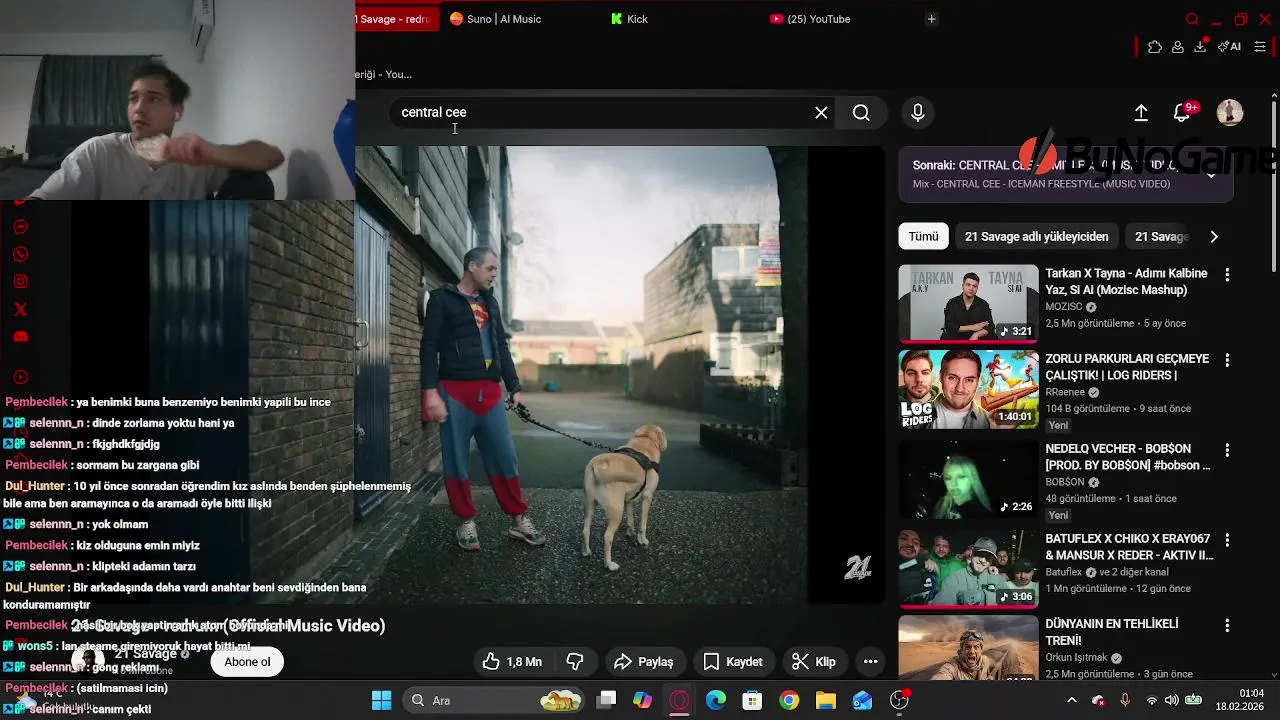This screenshot has height=720, width=1280.
Task: Select the Tümü filter chip
Action: (x=923, y=237)
